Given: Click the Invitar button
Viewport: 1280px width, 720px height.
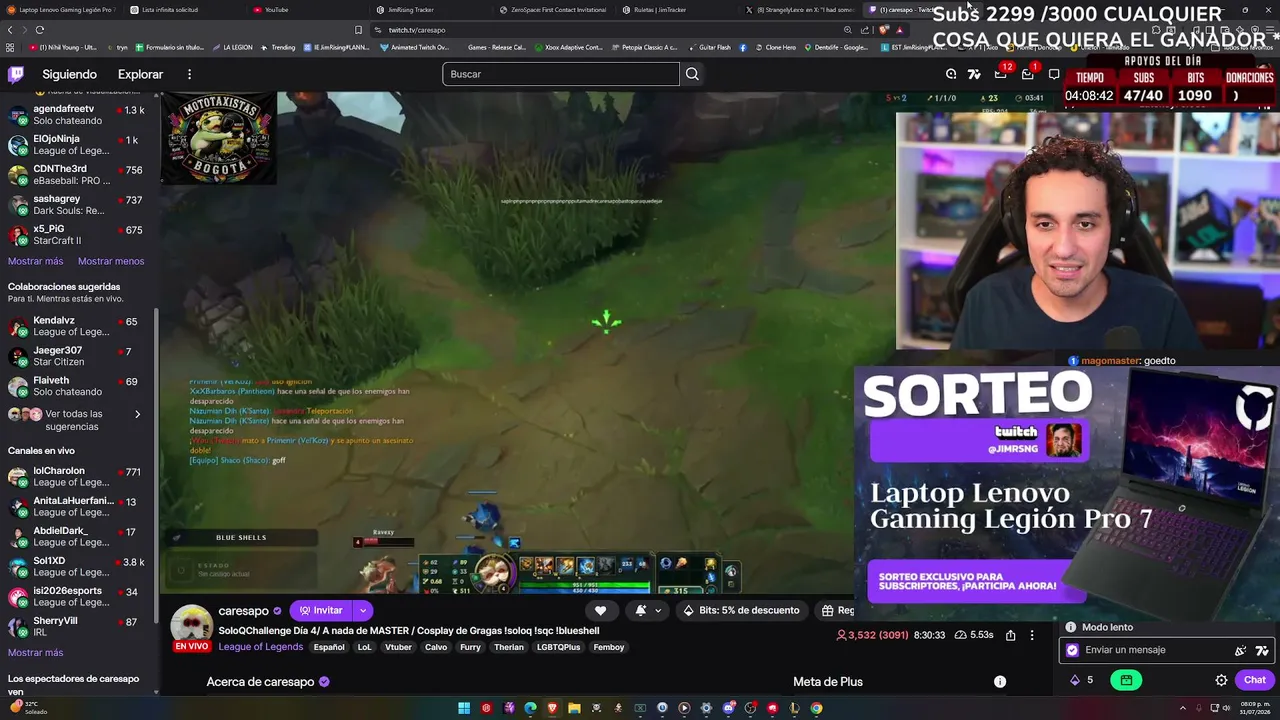Looking at the screenshot, I should [321, 610].
